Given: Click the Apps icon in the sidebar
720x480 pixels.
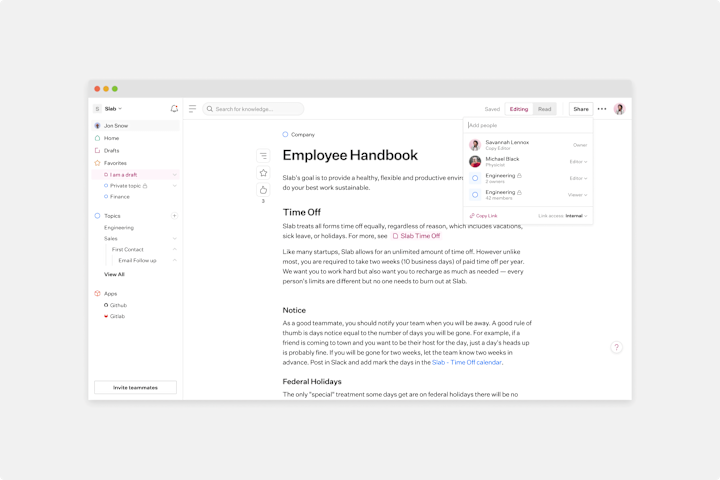Looking at the screenshot, I should [x=97, y=293].
